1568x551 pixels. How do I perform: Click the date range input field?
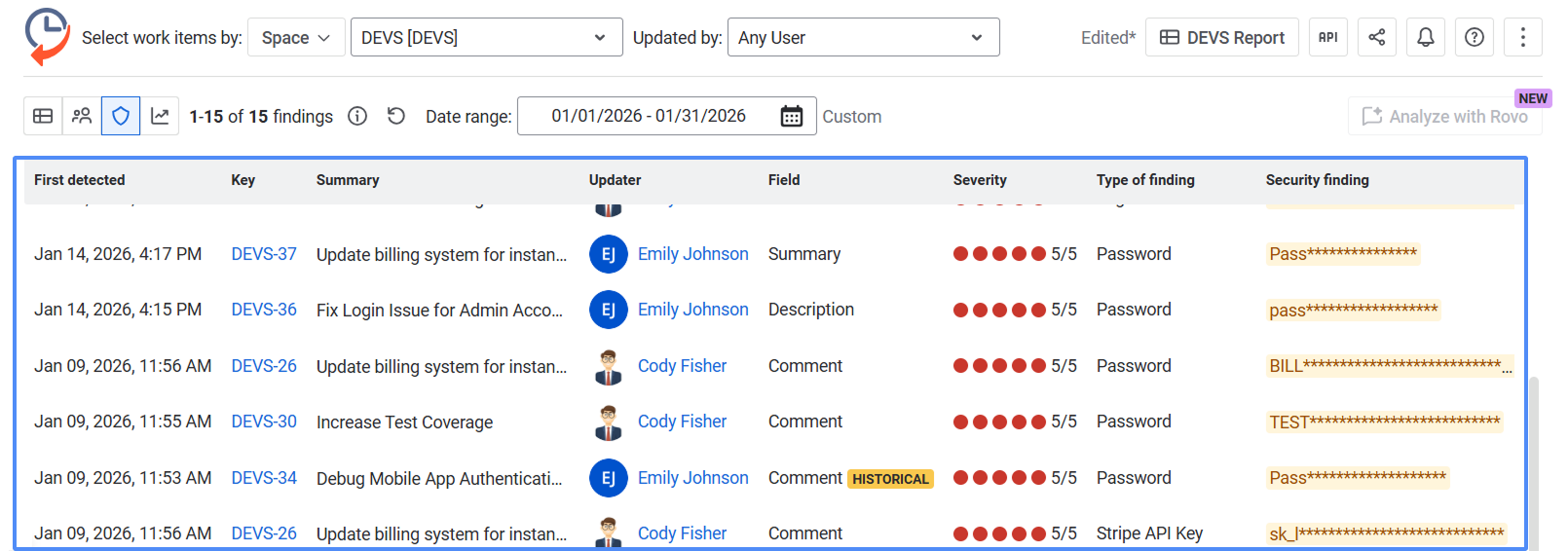666,116
